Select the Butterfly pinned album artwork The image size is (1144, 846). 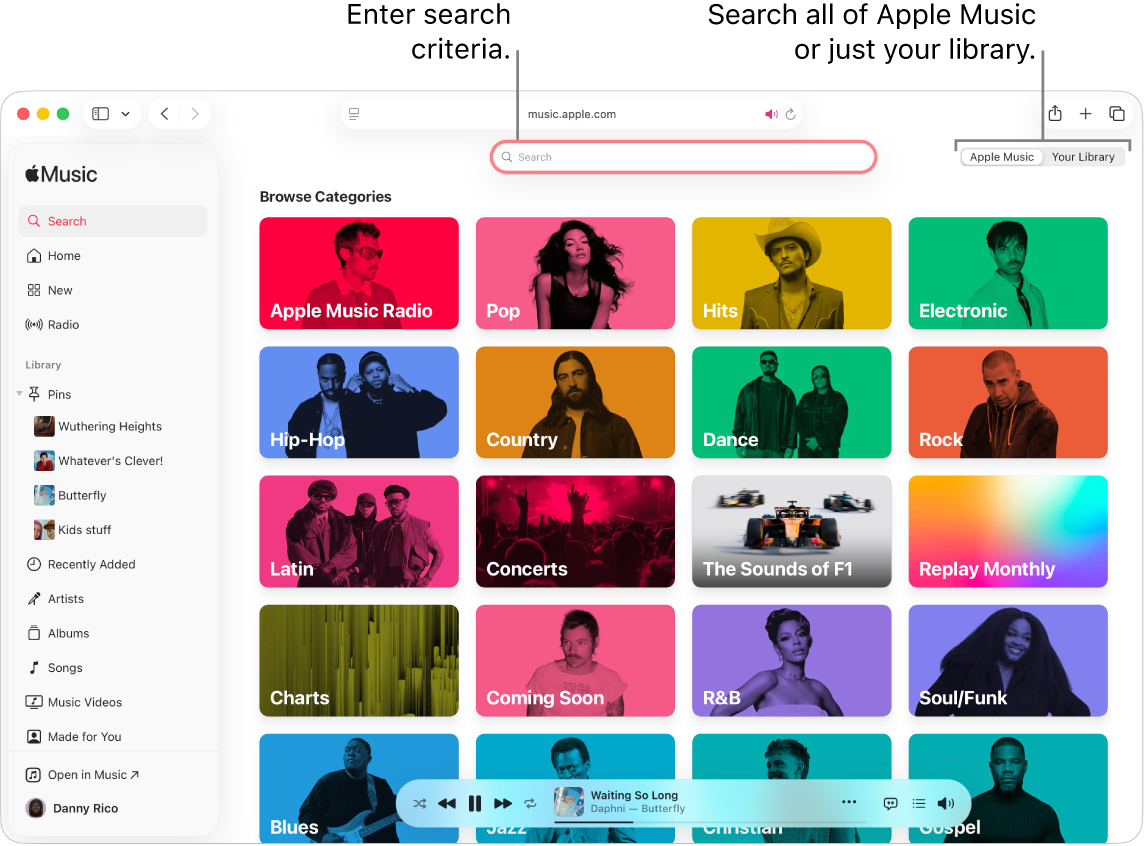(x=44, y=495)
